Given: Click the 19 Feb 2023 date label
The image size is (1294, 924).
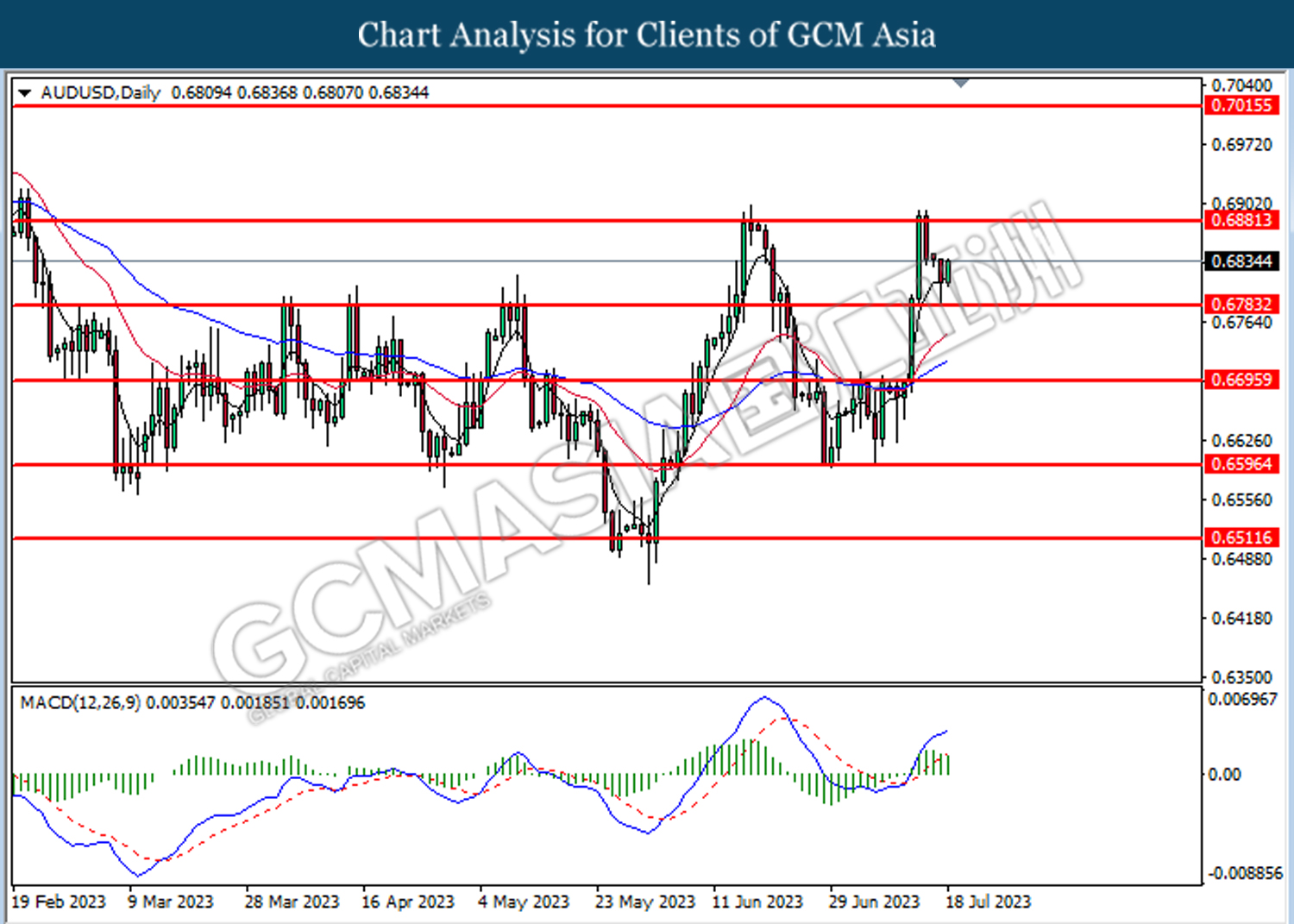Looking at the screenshot, I should click(58, 902).
